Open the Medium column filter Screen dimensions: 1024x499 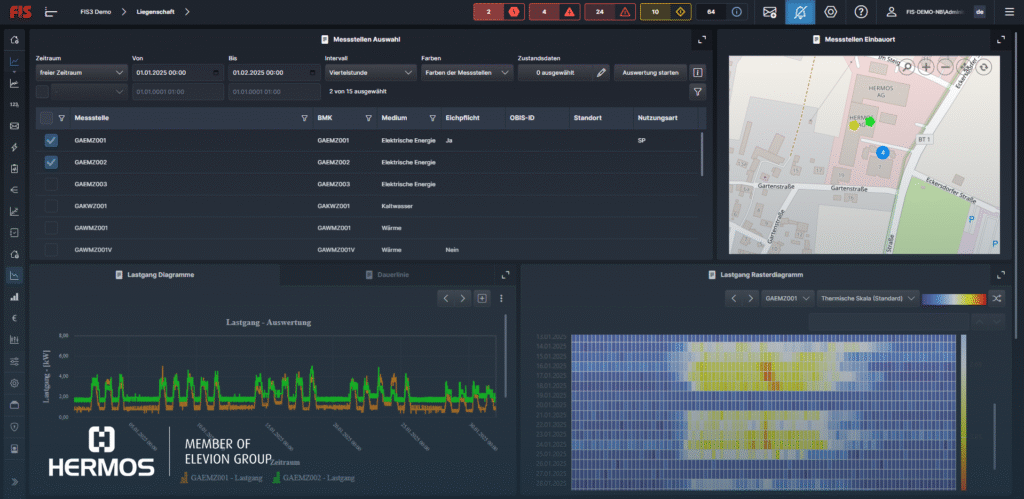[432, 118]
